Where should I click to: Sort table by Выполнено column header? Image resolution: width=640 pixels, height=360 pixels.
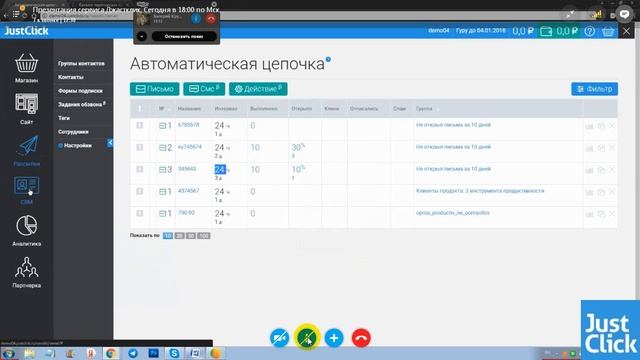[264, 109]
